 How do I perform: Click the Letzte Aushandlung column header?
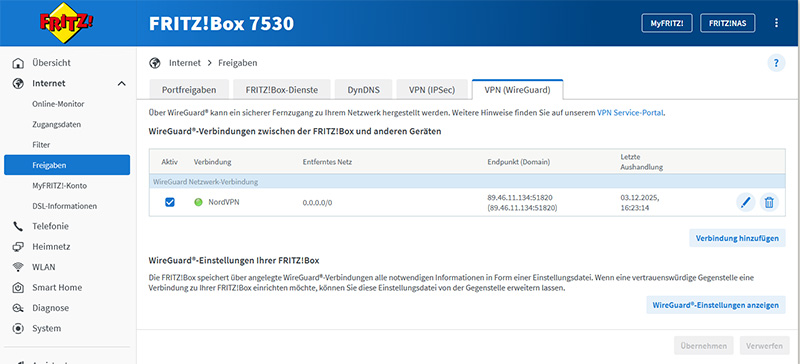[x=641, y=162]
